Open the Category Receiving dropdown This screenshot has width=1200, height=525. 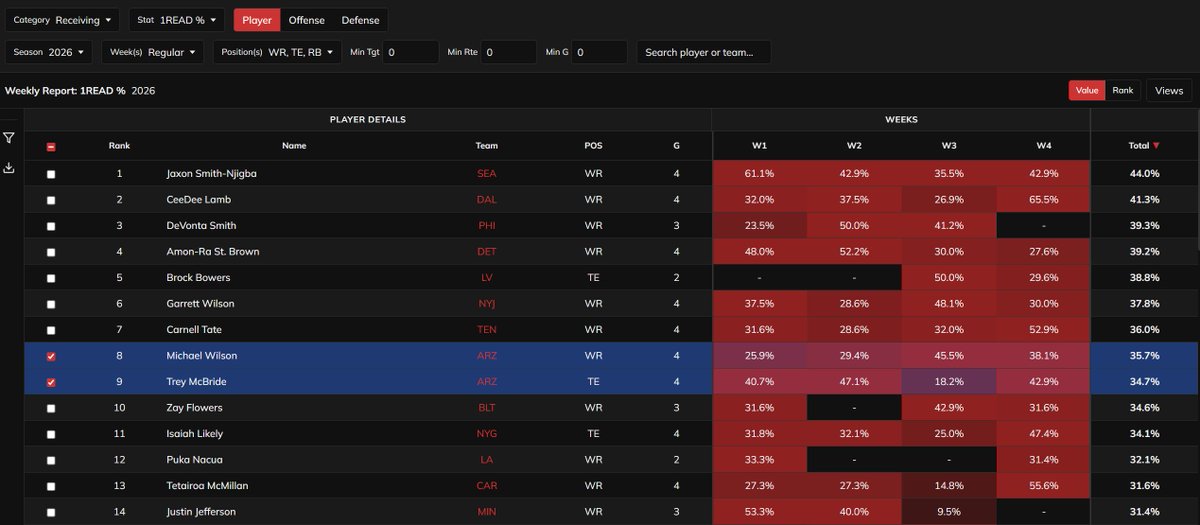[x=62, y=20]
